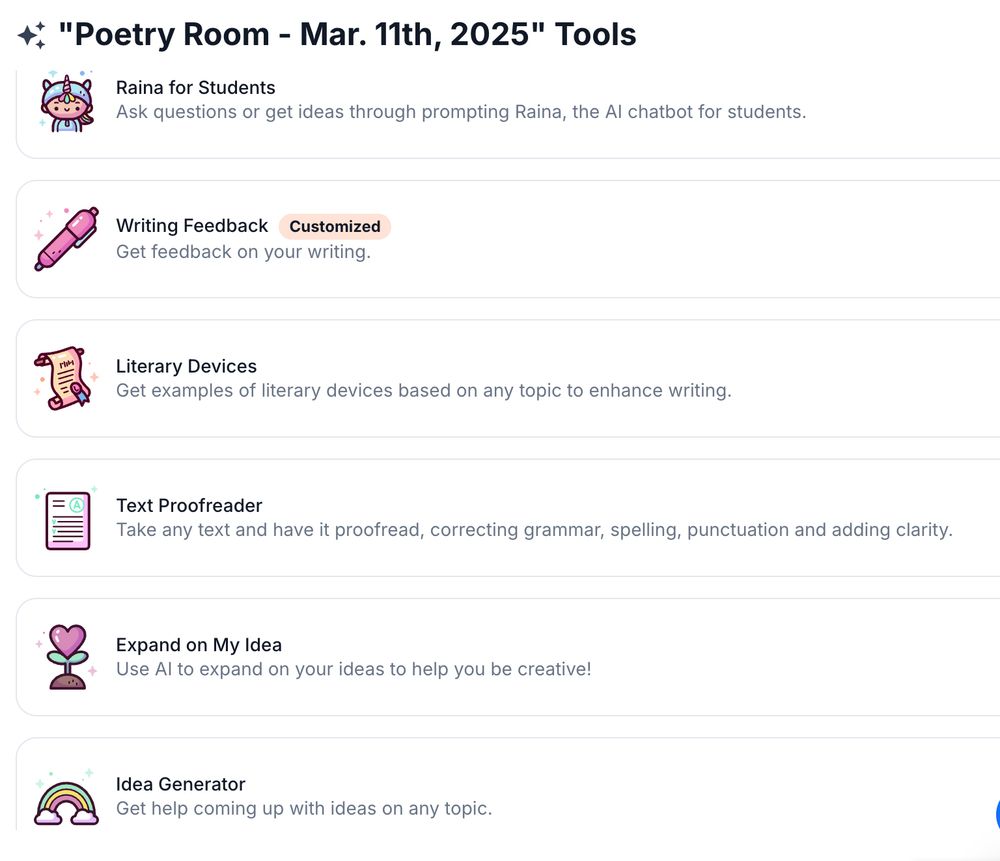Screen dimensions: 1000x861
Task: Open the Idea Generator title
Action: tap(180, 784)
